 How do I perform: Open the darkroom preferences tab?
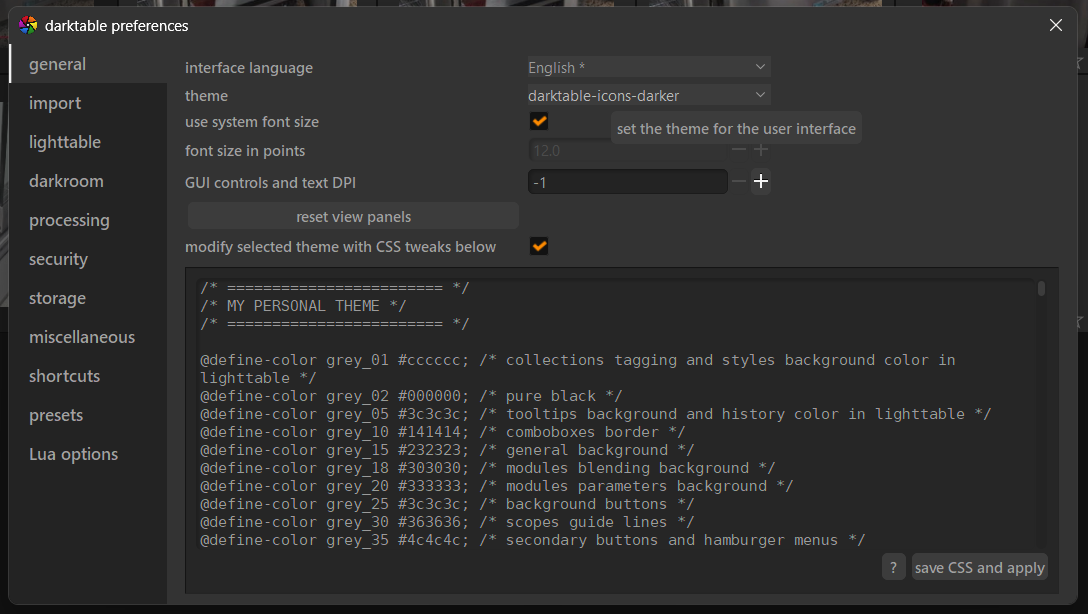[89, 180]
